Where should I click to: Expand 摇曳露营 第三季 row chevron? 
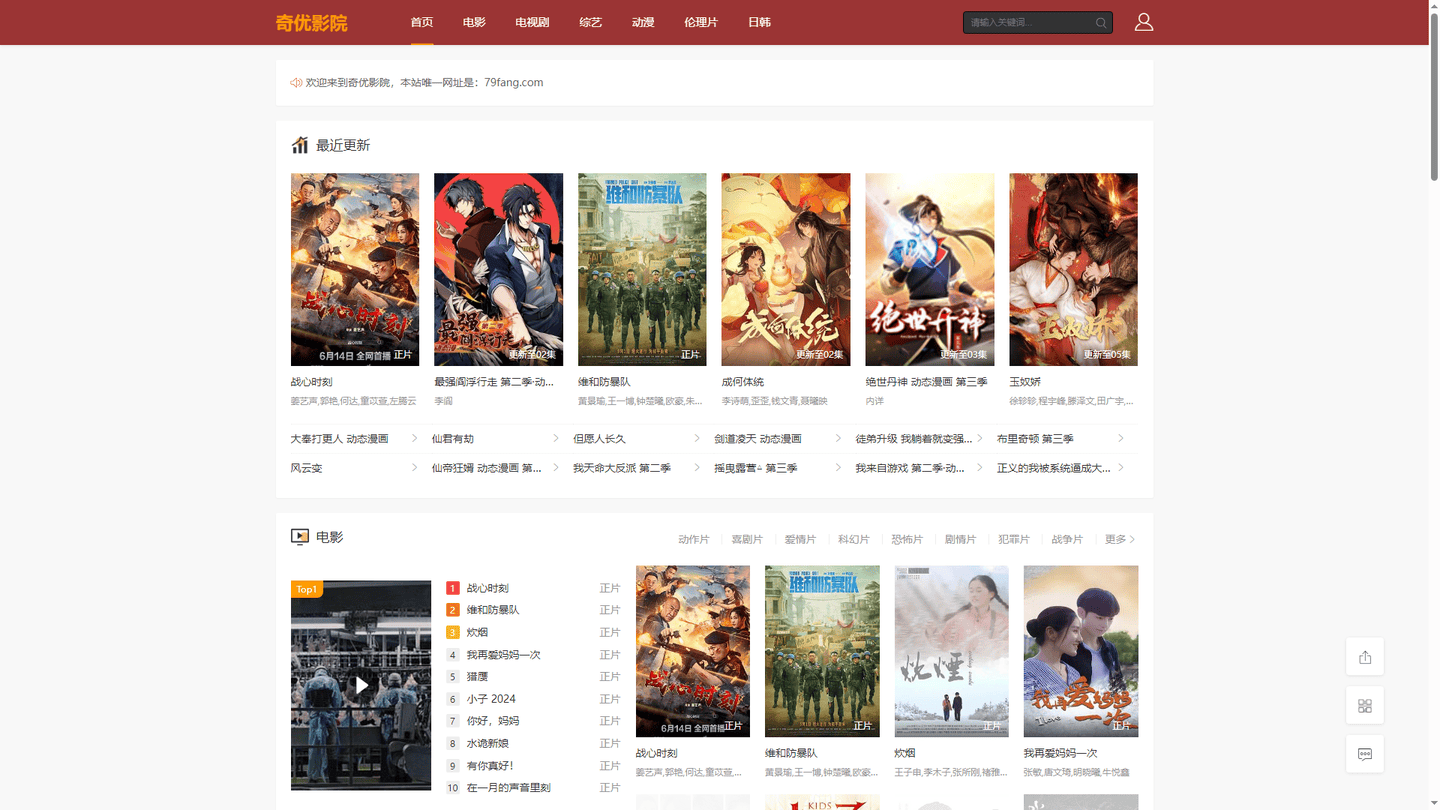(838, 467)
